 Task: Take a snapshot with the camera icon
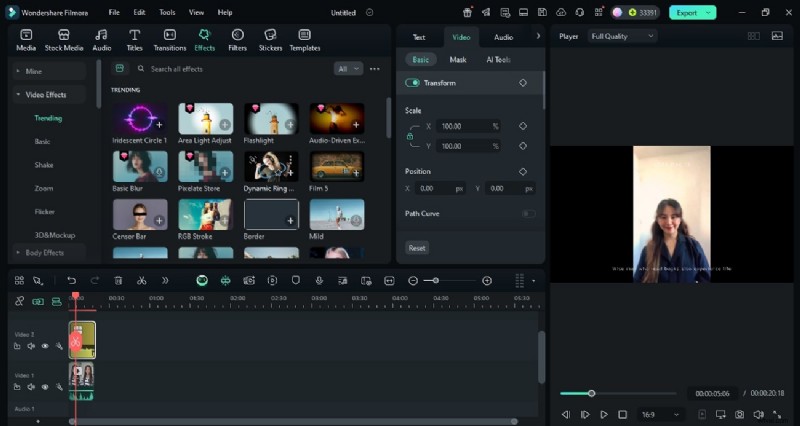click(739, 414)
